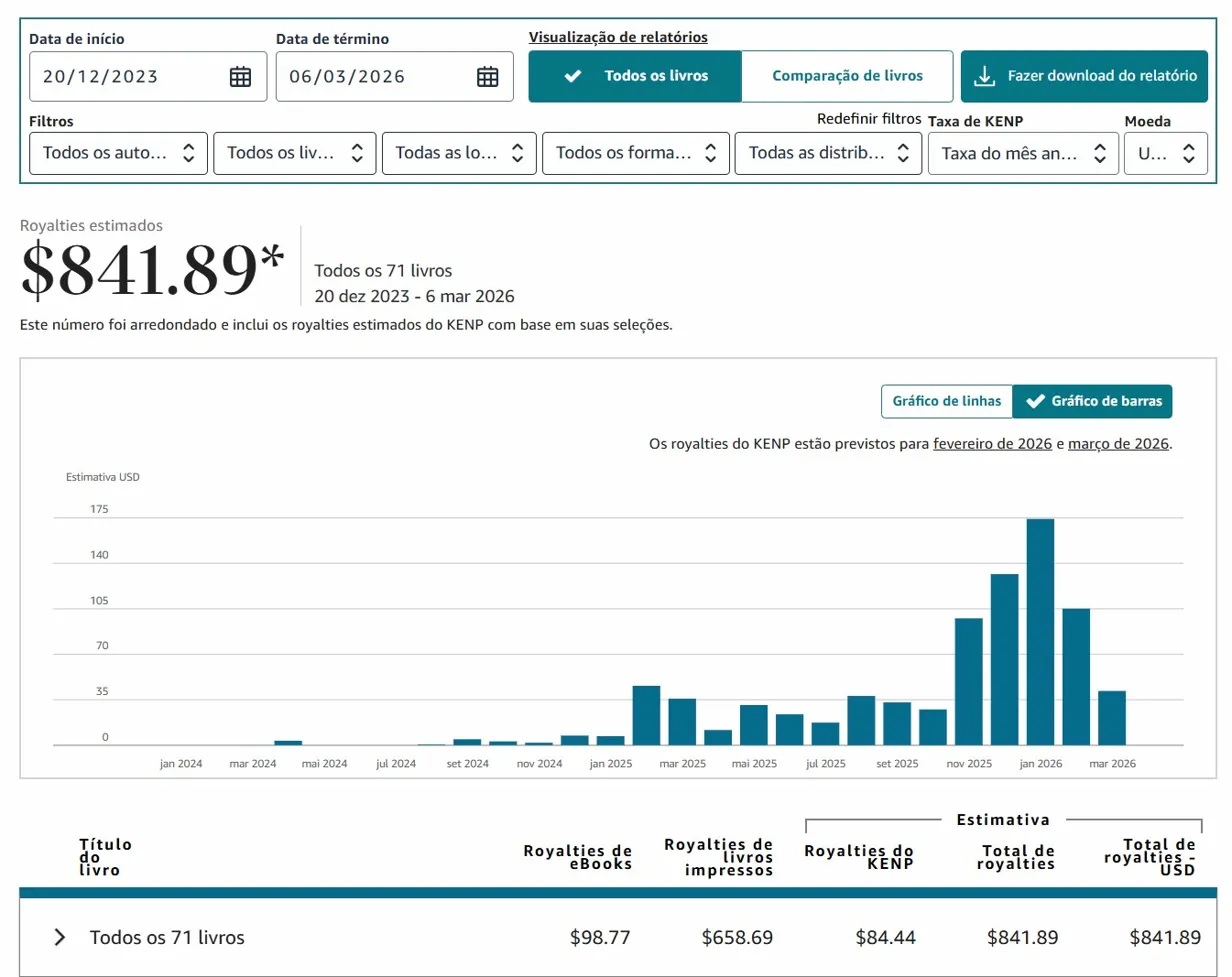Screen dimensions: 1232x977
Task: Click the checkmark icon on Todos os livros
Action: tap(574, 74)
